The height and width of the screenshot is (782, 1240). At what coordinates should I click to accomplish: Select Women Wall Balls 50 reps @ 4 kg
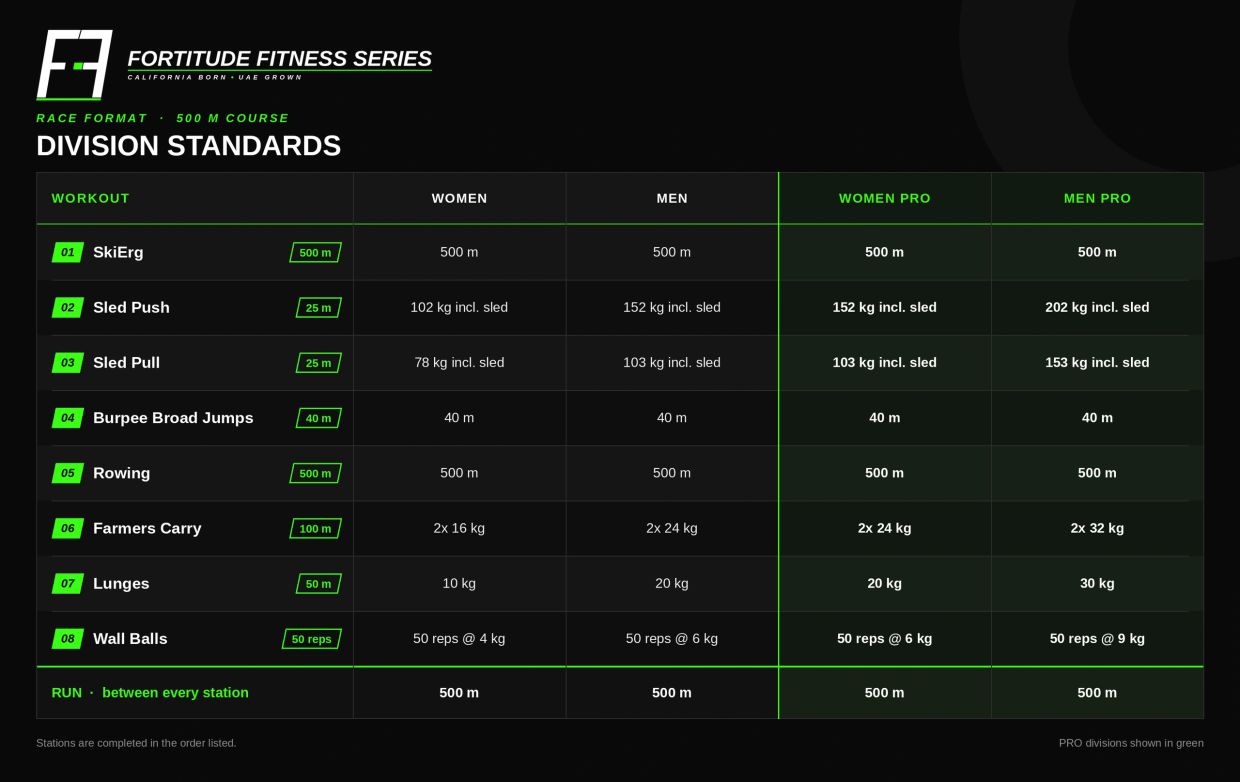tap(459, 638)
